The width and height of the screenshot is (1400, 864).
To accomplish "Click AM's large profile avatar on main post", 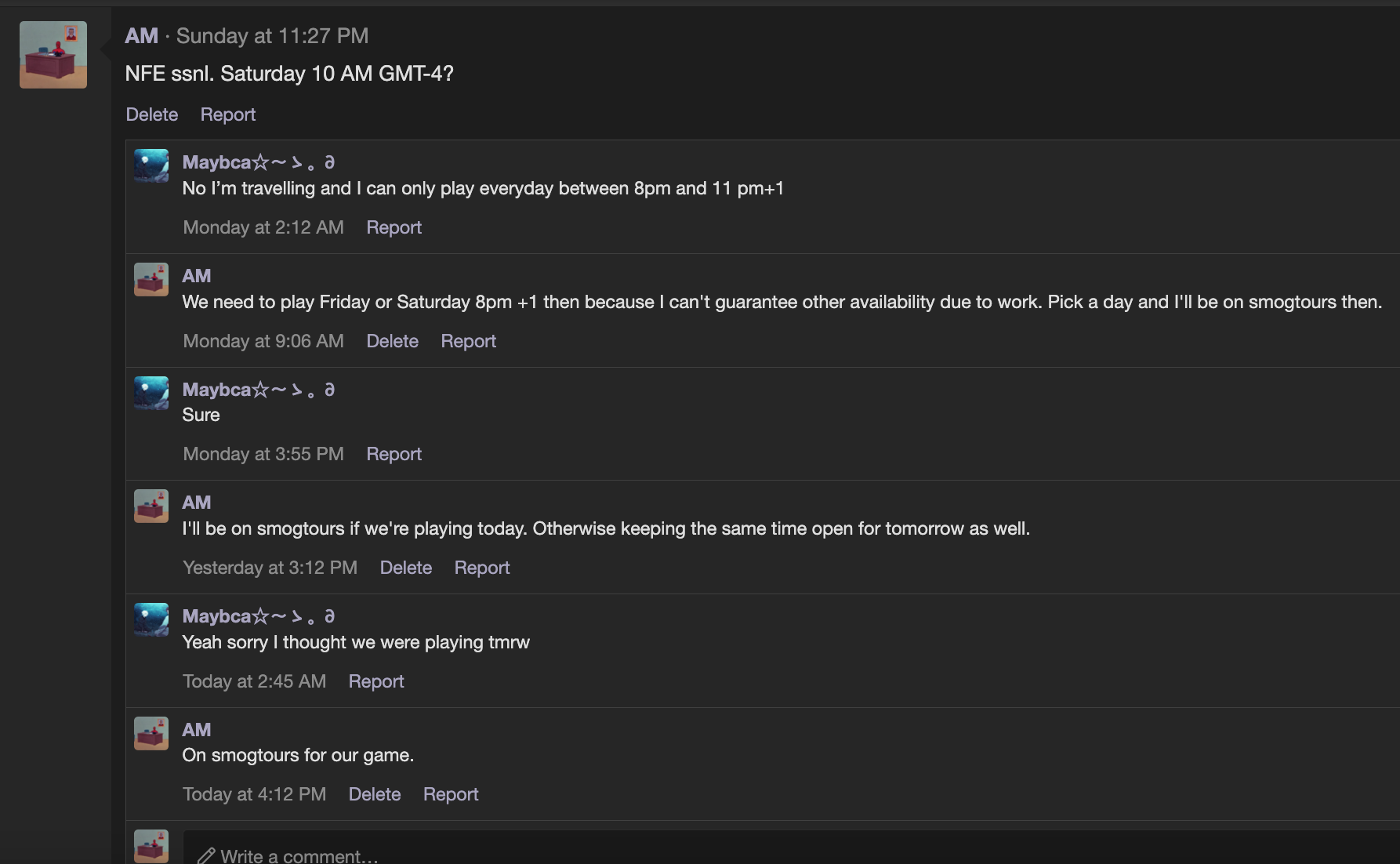I will pos(53,55).
